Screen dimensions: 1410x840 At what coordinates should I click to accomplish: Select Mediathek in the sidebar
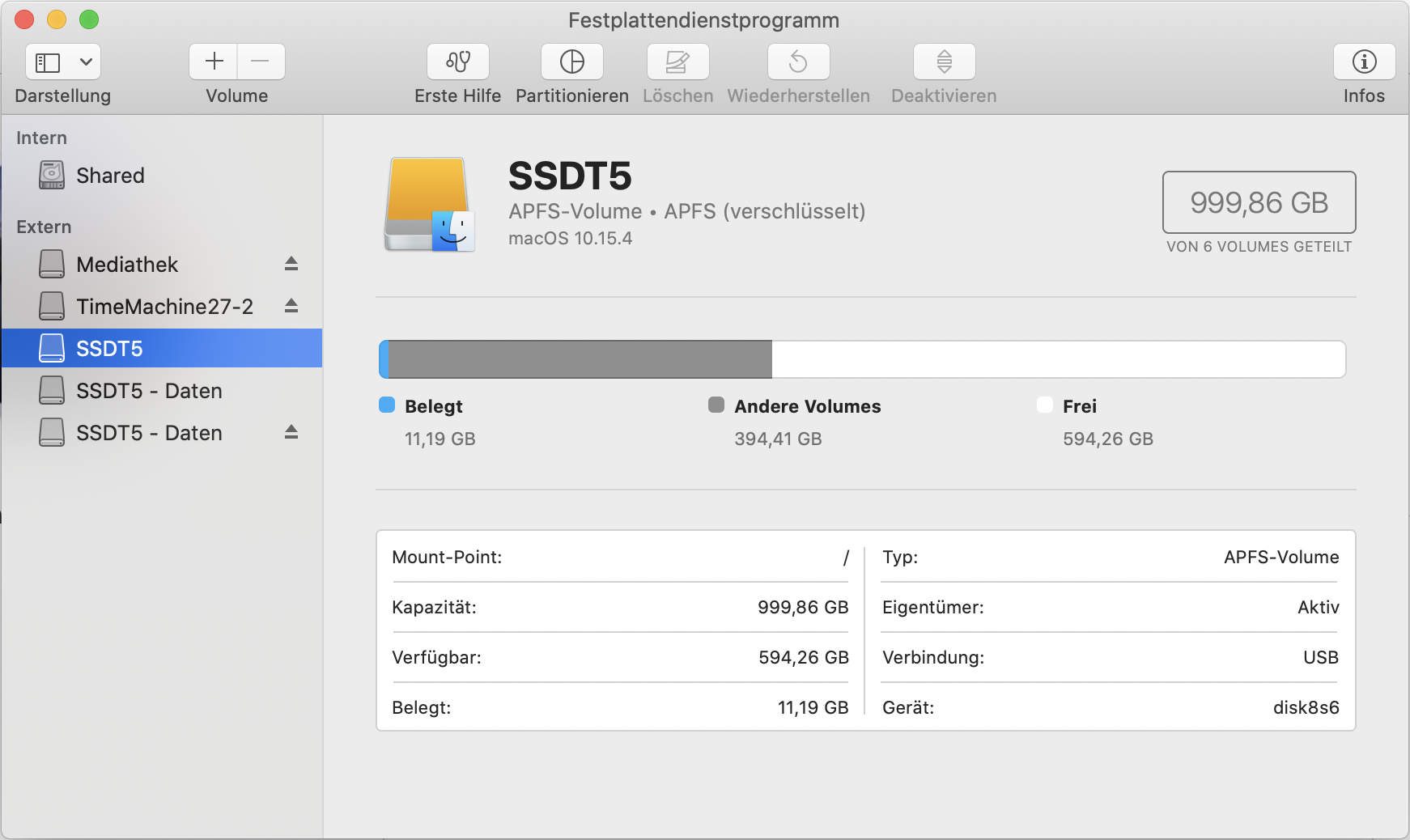pos(127,265)
